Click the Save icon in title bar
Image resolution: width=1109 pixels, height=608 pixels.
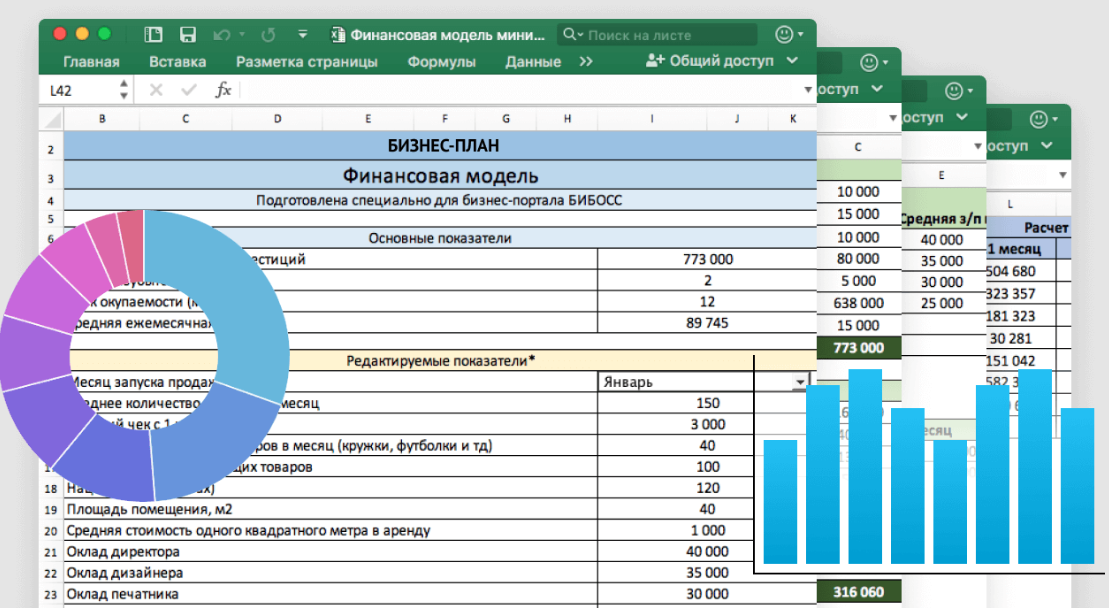(187, 35)
